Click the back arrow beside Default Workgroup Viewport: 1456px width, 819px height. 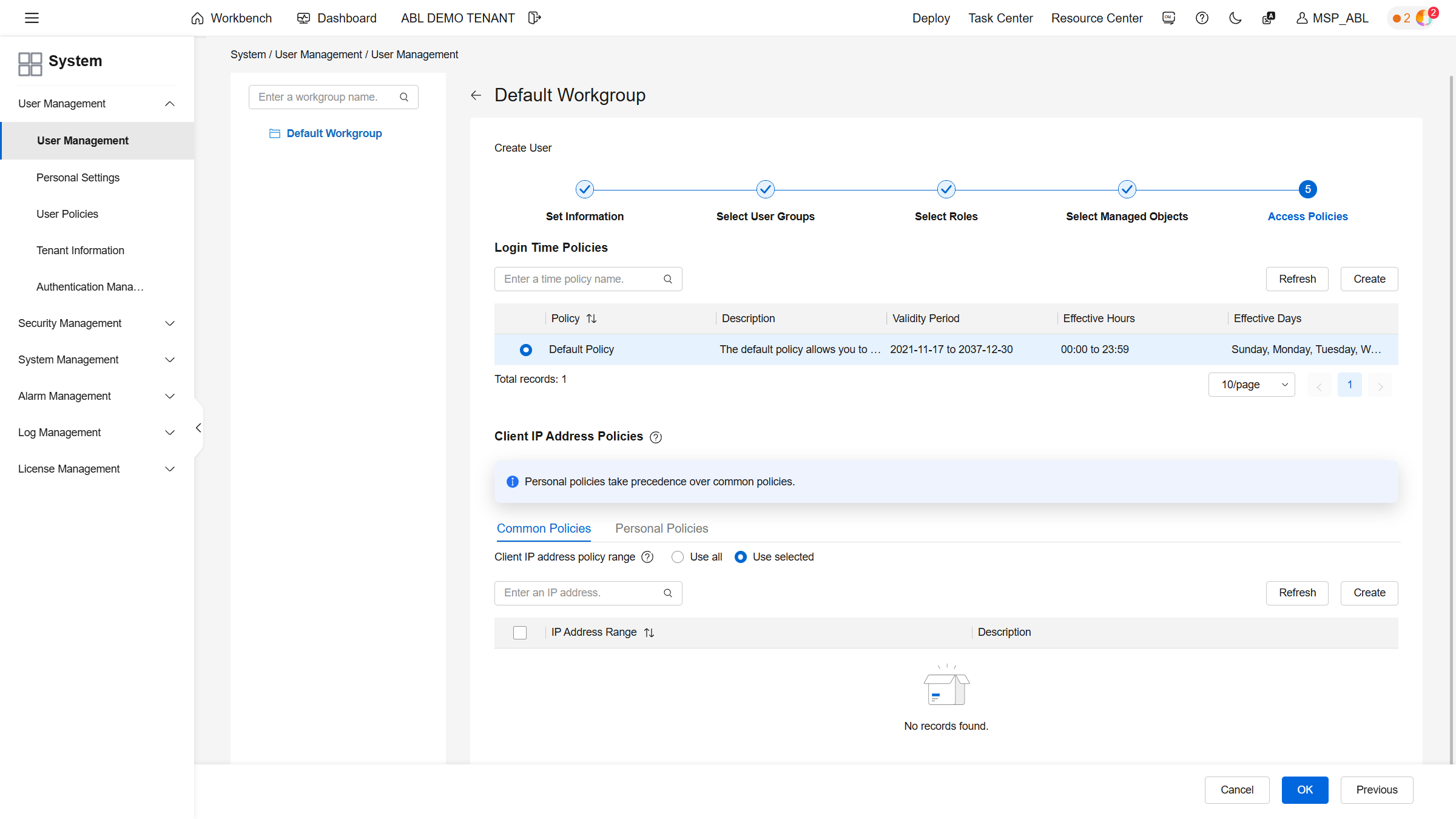click(x=476, y=95)
